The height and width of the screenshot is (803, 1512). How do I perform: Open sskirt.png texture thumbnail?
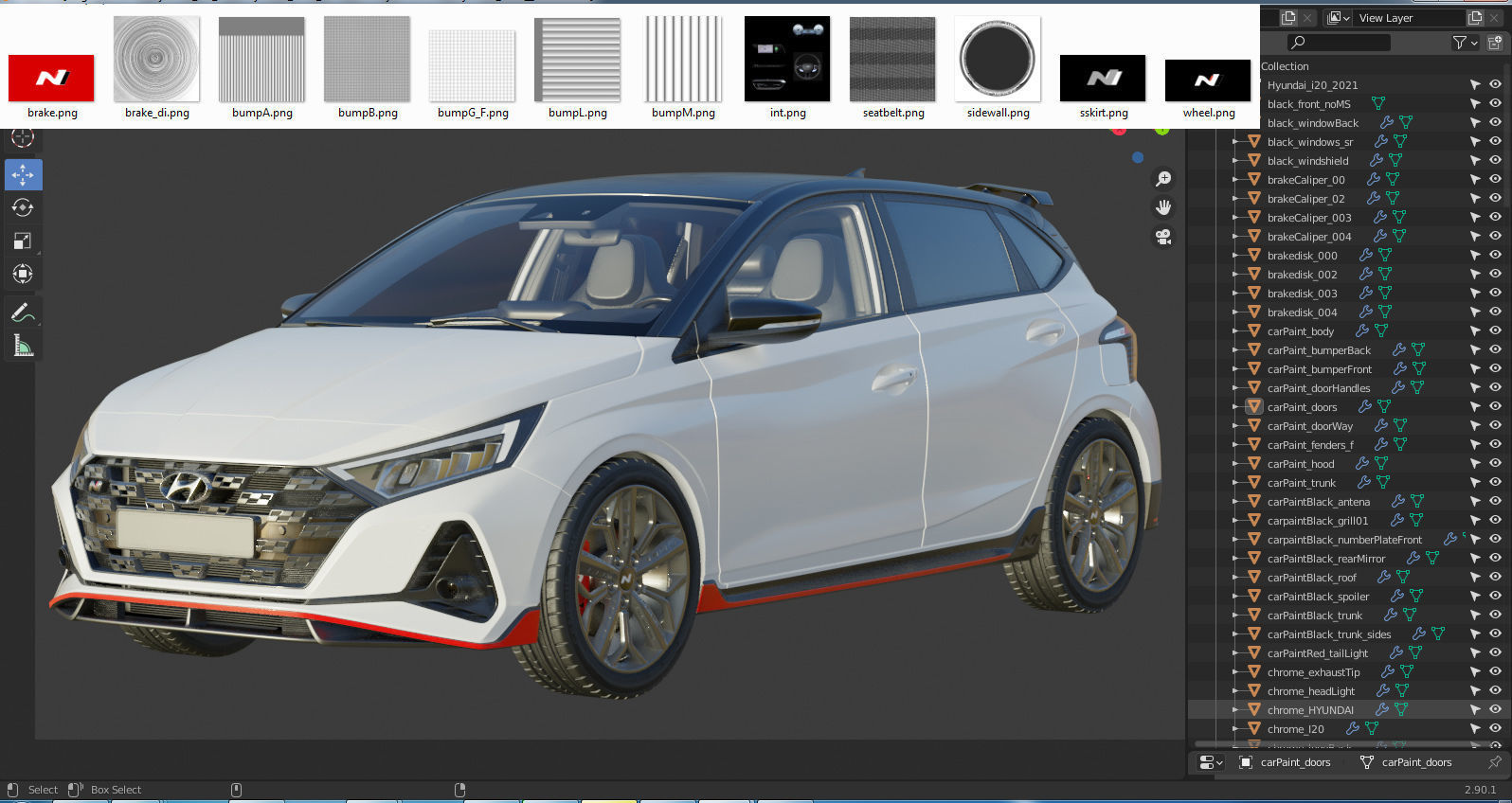click(x=1103, y=77)
